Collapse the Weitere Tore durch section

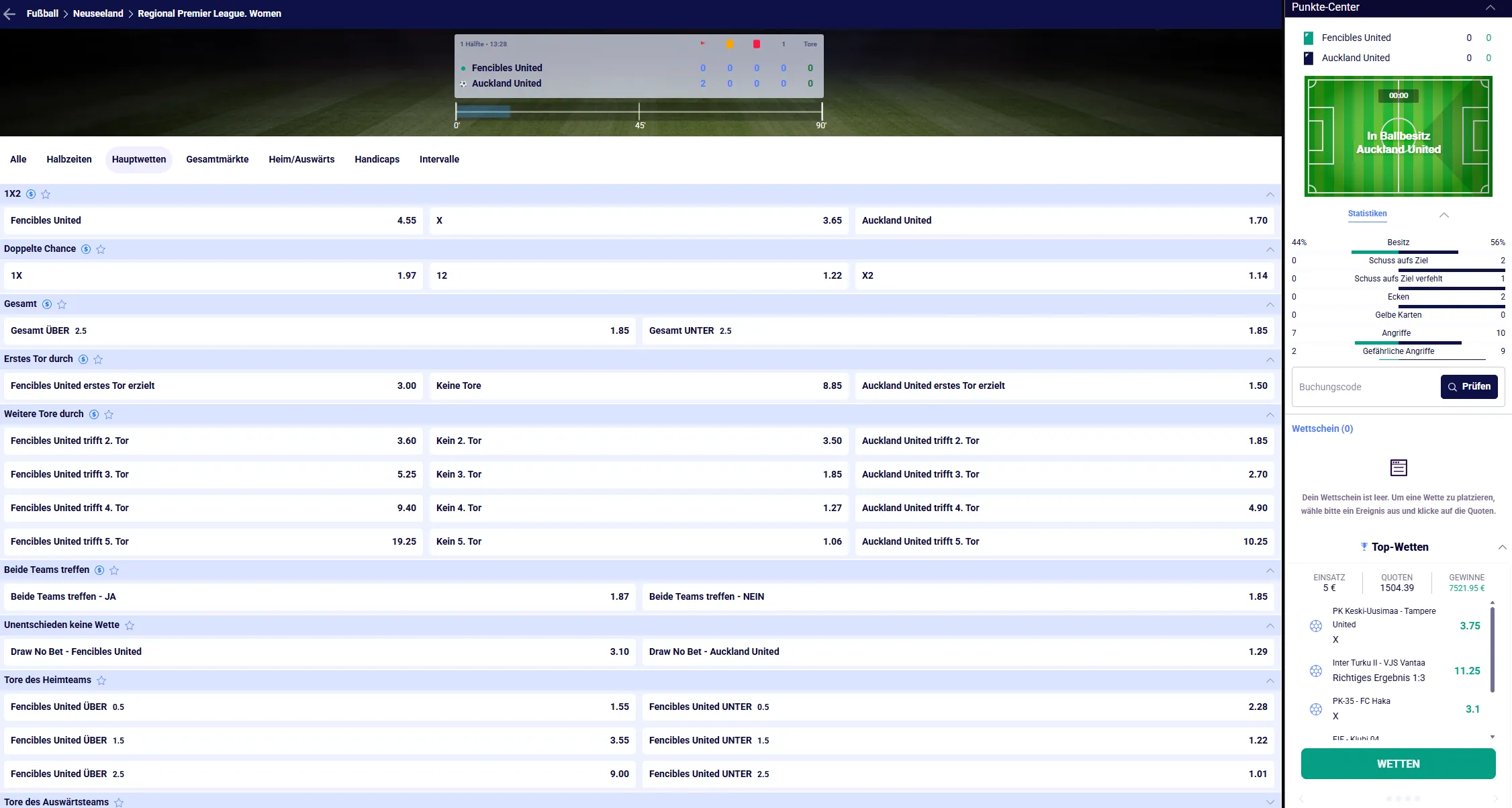point(1270,414)
